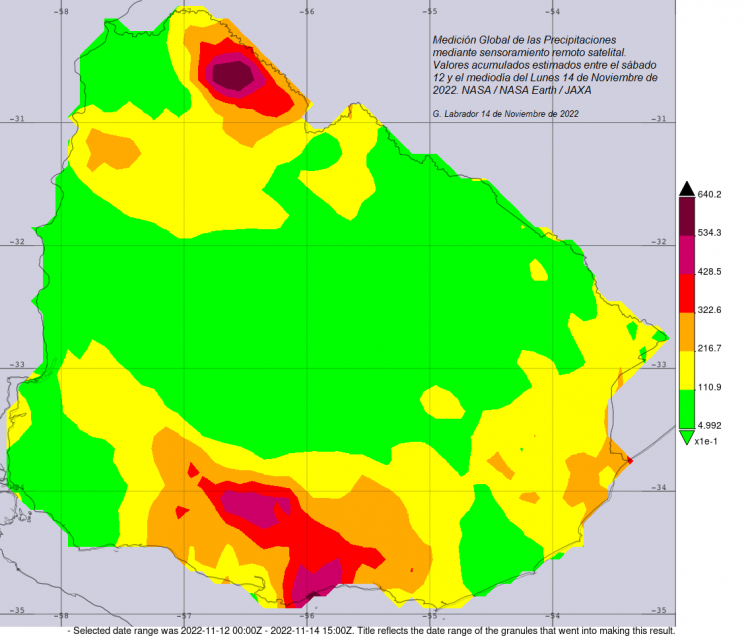Click the small yellow island inside central green area
This screenshot has height=636, width=750.
(x=442, y=403)
